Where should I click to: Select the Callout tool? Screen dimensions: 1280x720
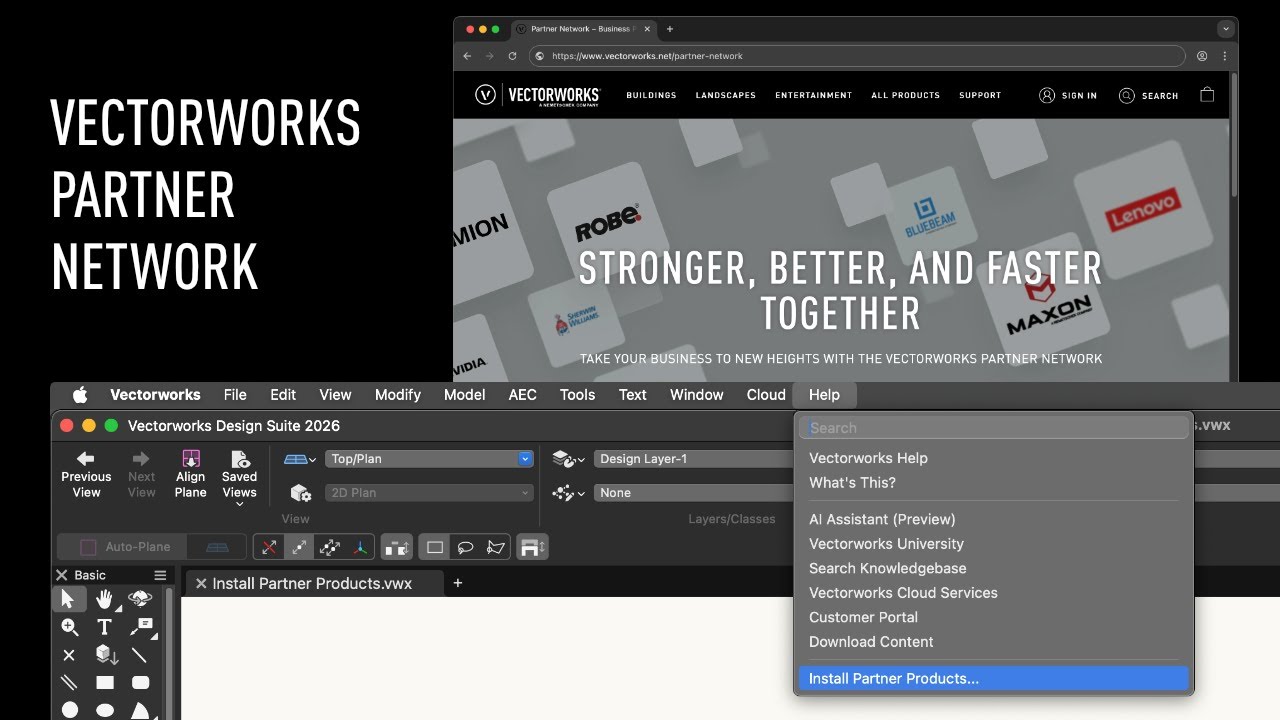coord(141,627)
